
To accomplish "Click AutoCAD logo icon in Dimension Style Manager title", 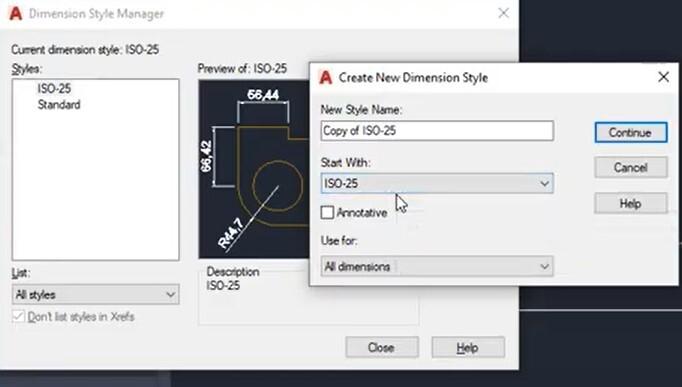I will (x=16, y=13).
